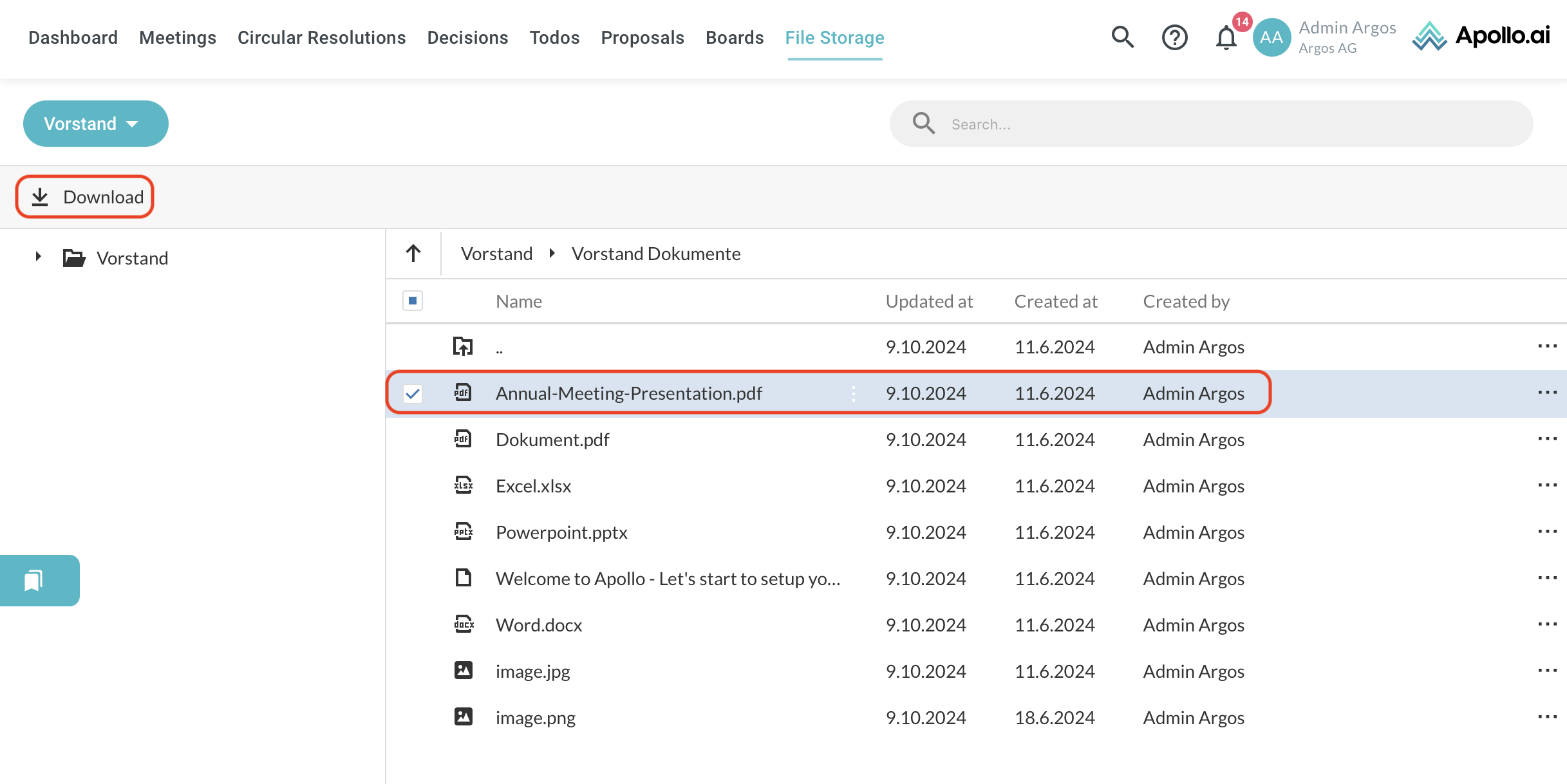This screenshot has width=1567, height=784.
Task: Click Vorstand in the breadcrumb path
Action: [496, 254]
